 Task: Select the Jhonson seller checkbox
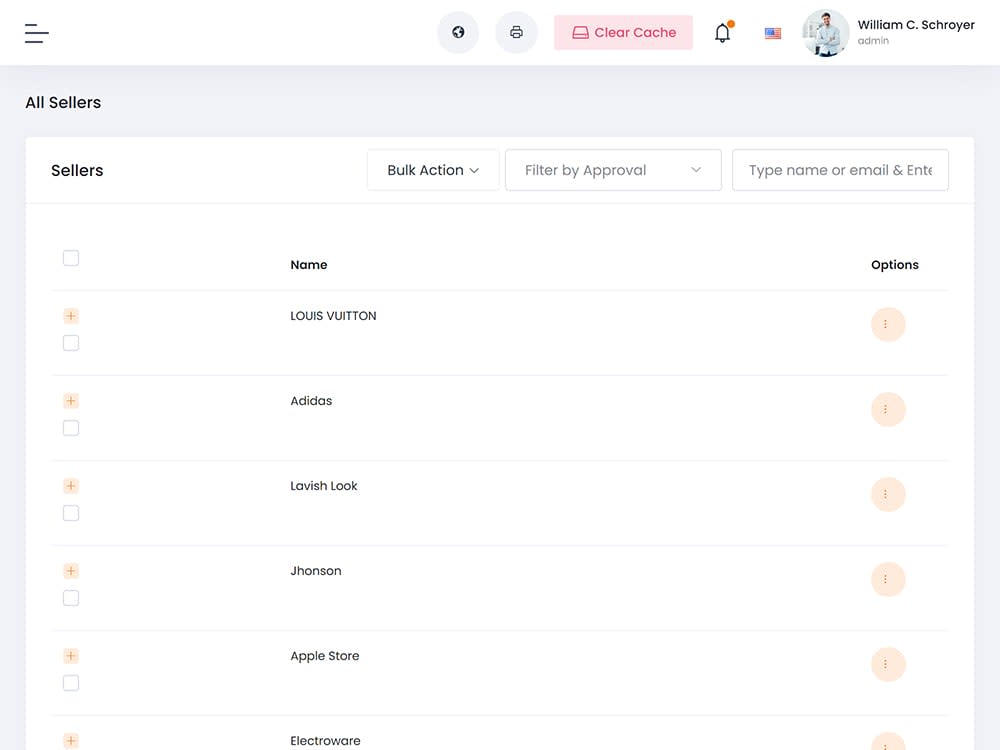point(71,598)
